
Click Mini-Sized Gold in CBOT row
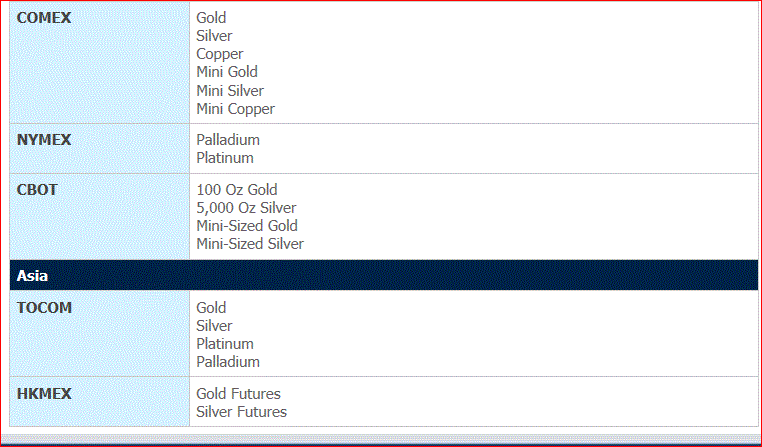[x=247, y=226]
